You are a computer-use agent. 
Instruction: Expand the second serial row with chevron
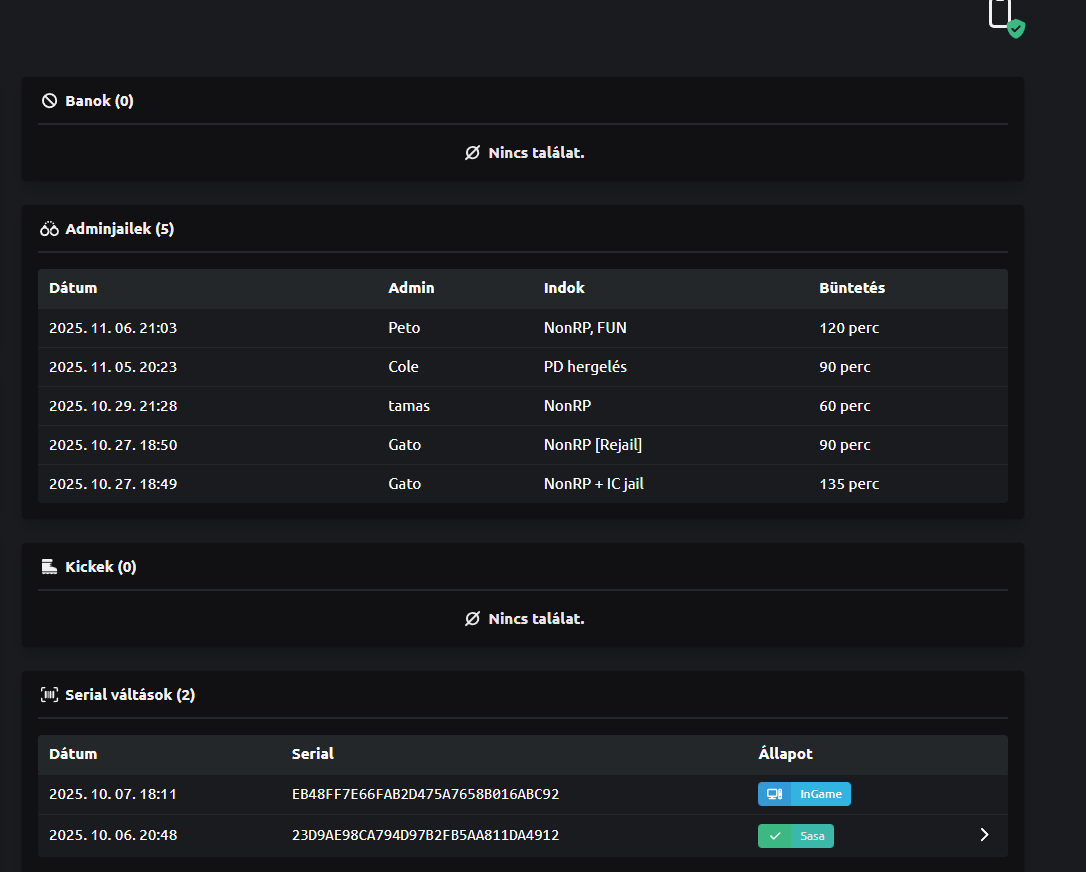tap(984, 835)
